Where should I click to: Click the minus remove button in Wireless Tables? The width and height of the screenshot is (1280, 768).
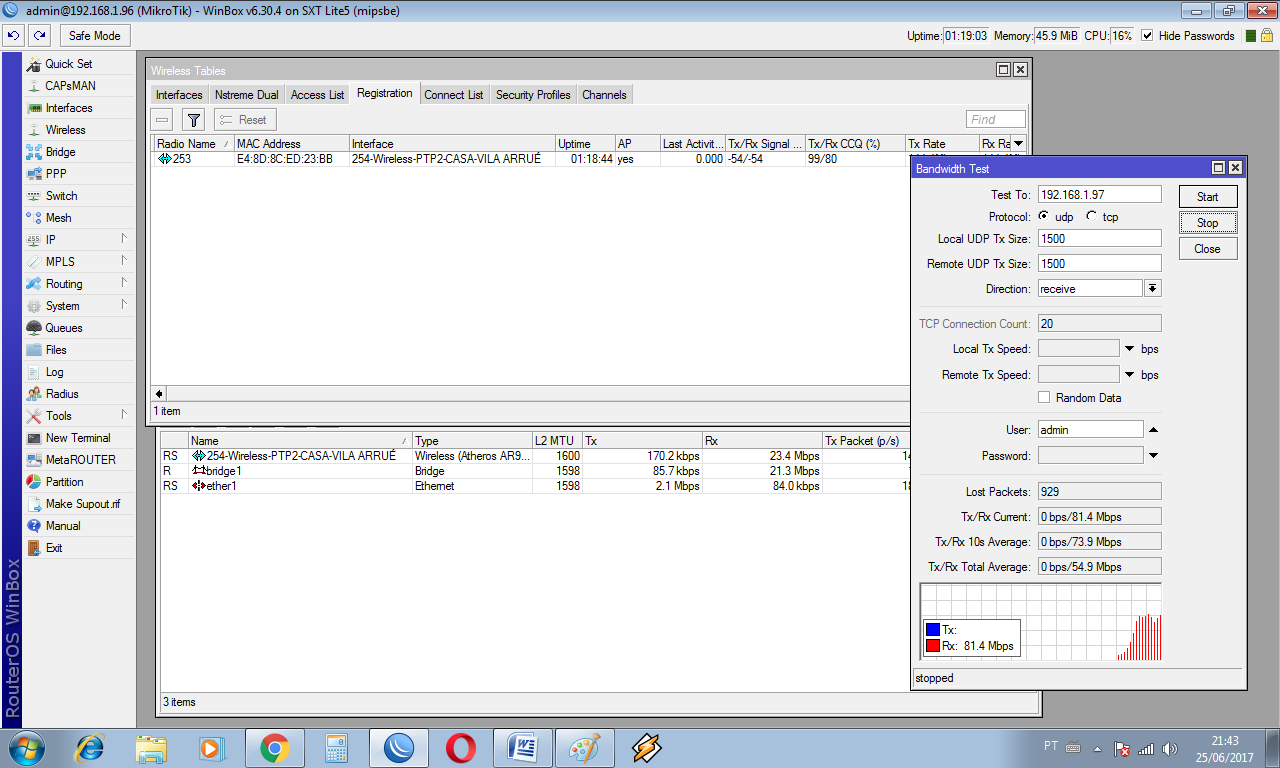[x=163, y=120]
